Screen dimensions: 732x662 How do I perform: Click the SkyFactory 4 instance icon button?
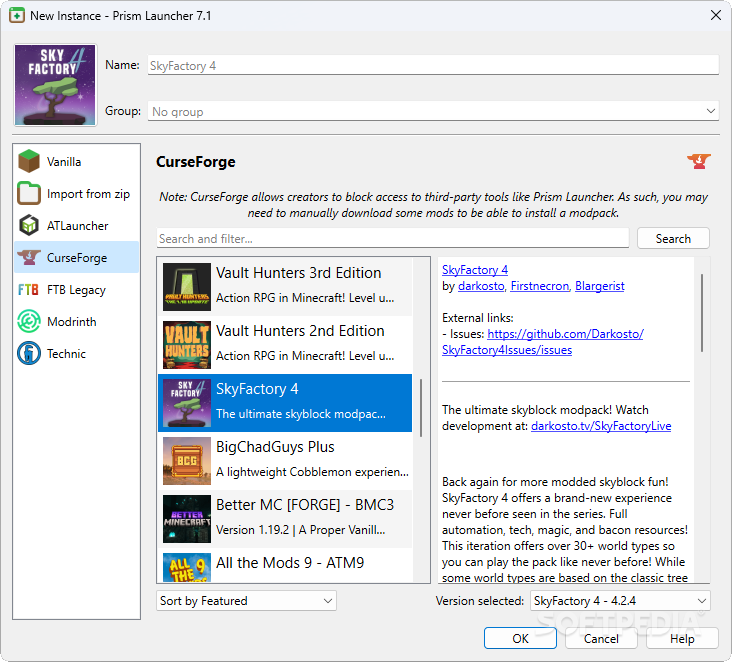point(55,85)
